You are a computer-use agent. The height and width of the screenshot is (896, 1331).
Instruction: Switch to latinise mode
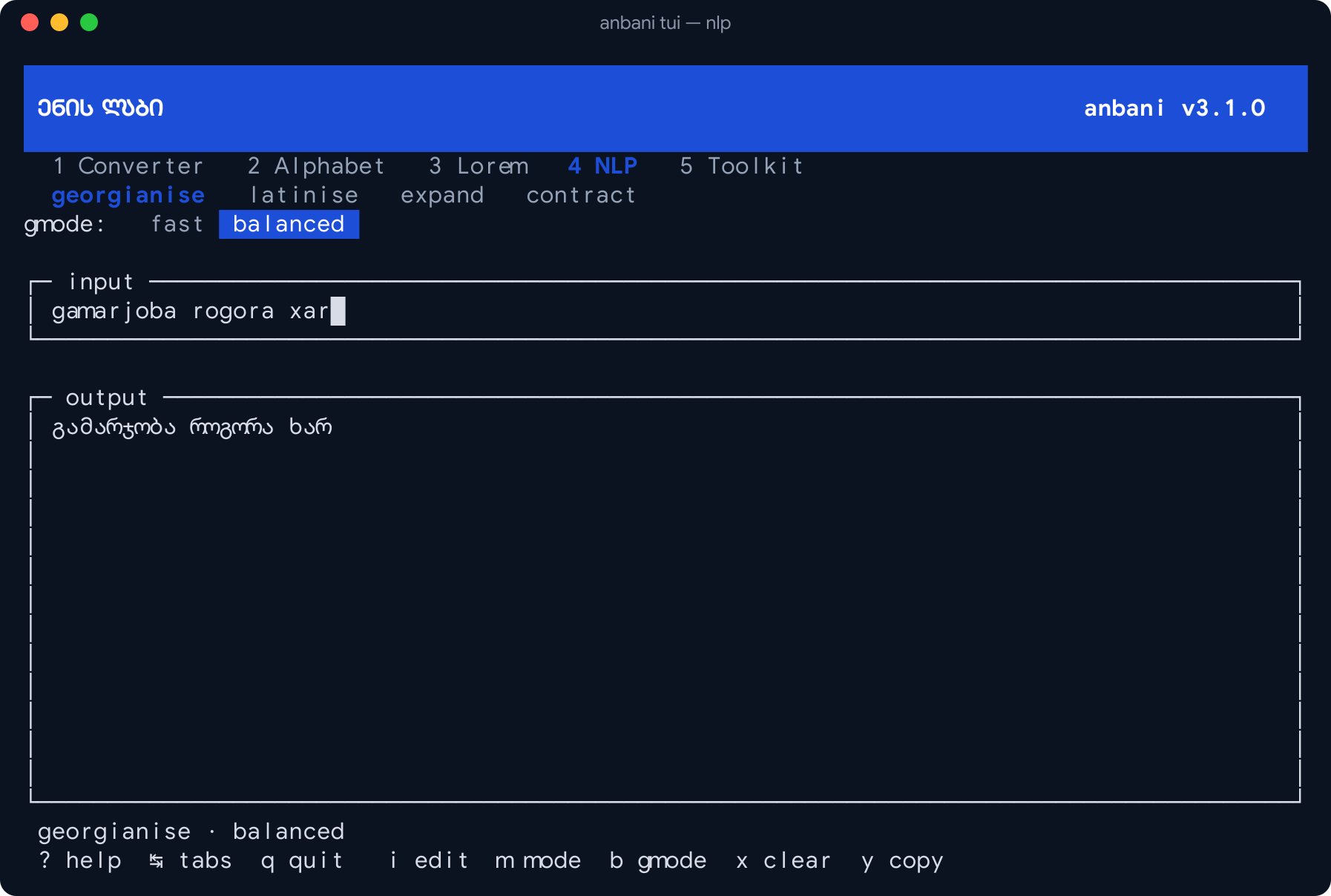[x=304, y=195]
